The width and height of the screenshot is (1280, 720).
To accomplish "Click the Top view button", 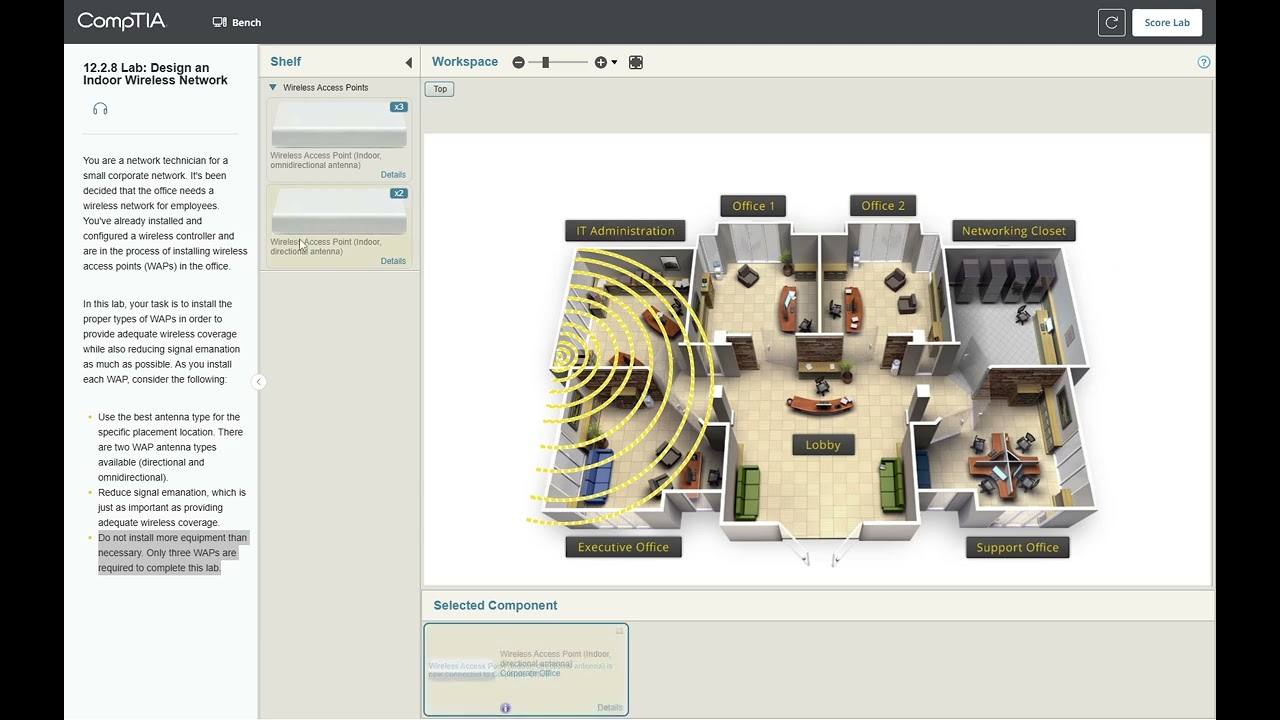I will (x=440, y=89).
